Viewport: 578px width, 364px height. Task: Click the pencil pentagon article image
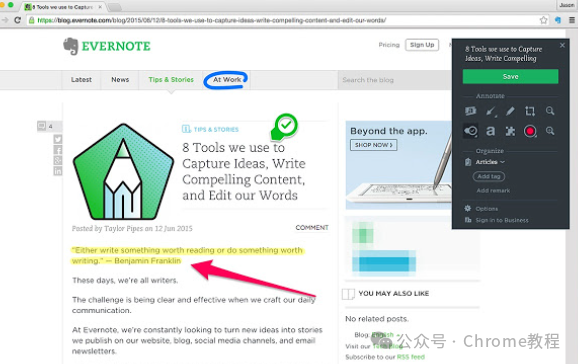click(x=123, y=172)
